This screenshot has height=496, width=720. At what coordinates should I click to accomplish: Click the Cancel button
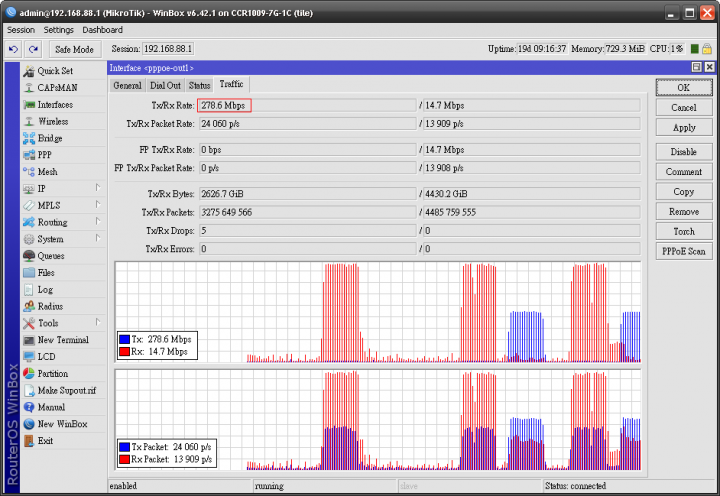684,107
